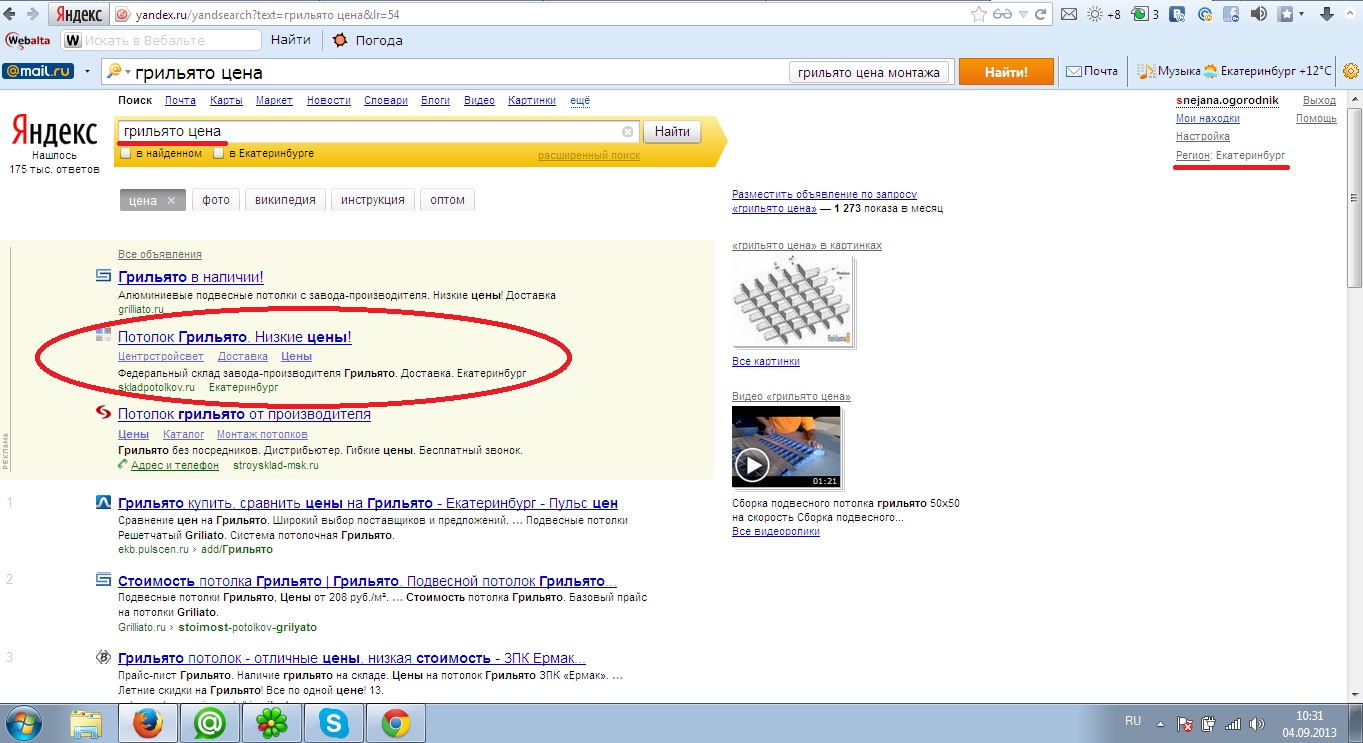The image size is (1363, 743).
Task: Open Почта in the mail.ru toolbar
Action: (1092, 72)
